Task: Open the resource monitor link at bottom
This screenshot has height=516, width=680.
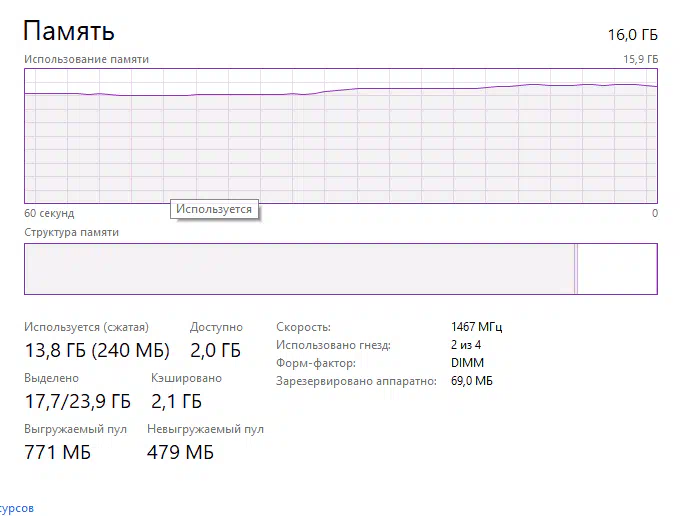Action: point(16,508)
